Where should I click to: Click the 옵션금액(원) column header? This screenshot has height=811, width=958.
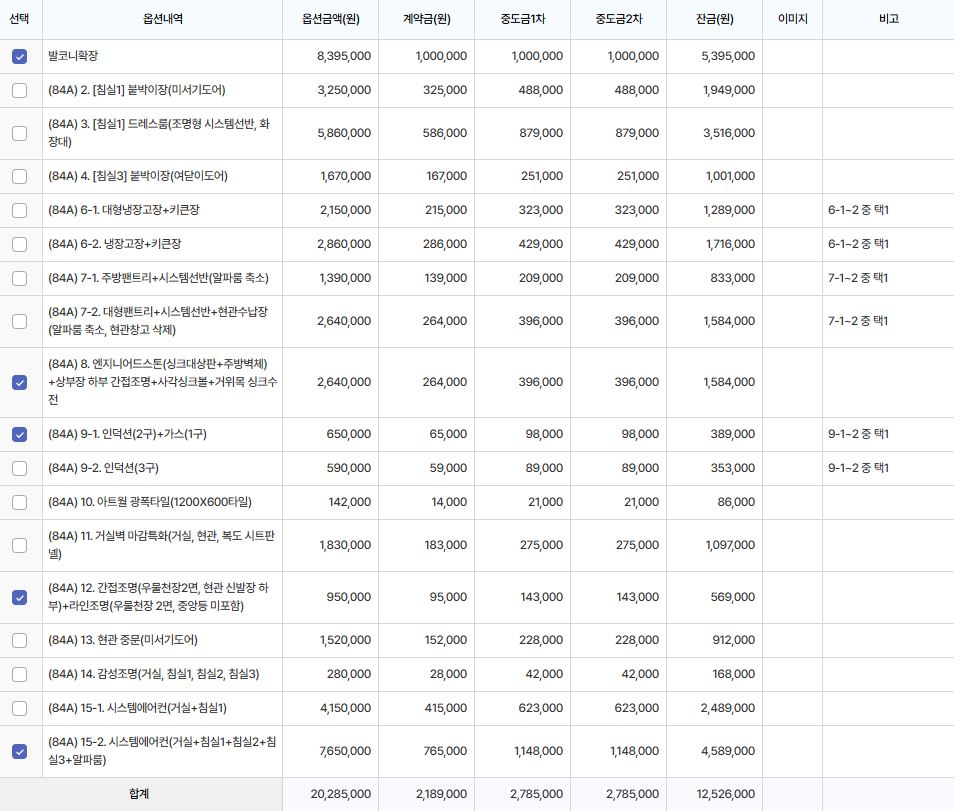tap(331, 19)
